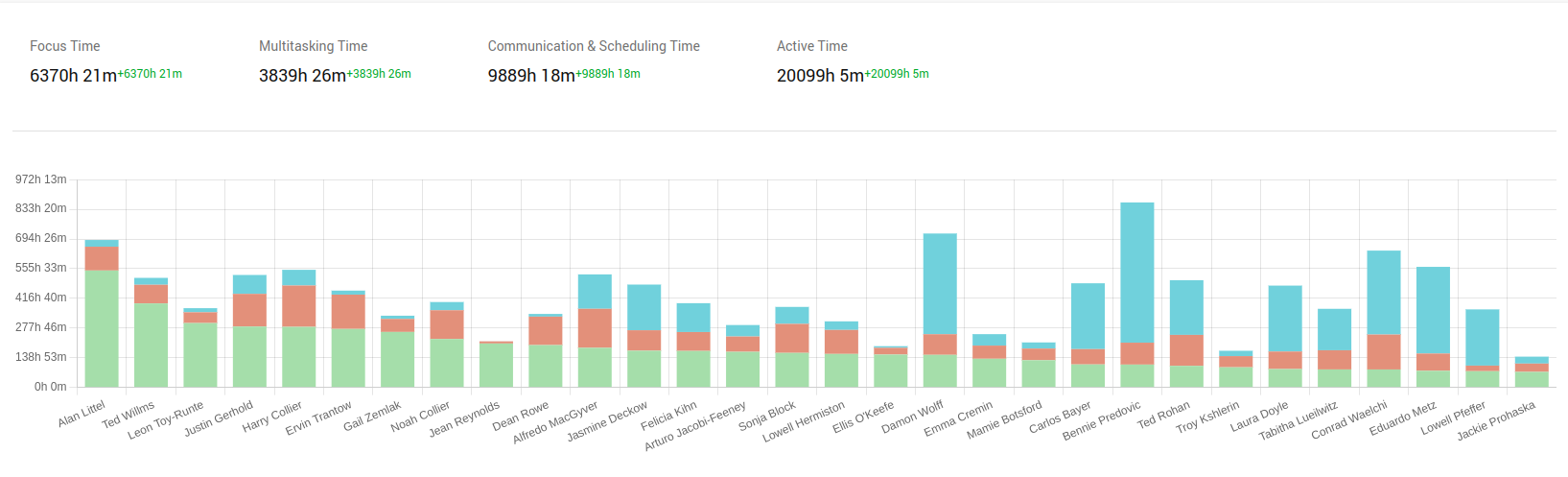Click the Communication & Scheduling Time heading
1568x477 pixels.
click(x=593, y=46)
